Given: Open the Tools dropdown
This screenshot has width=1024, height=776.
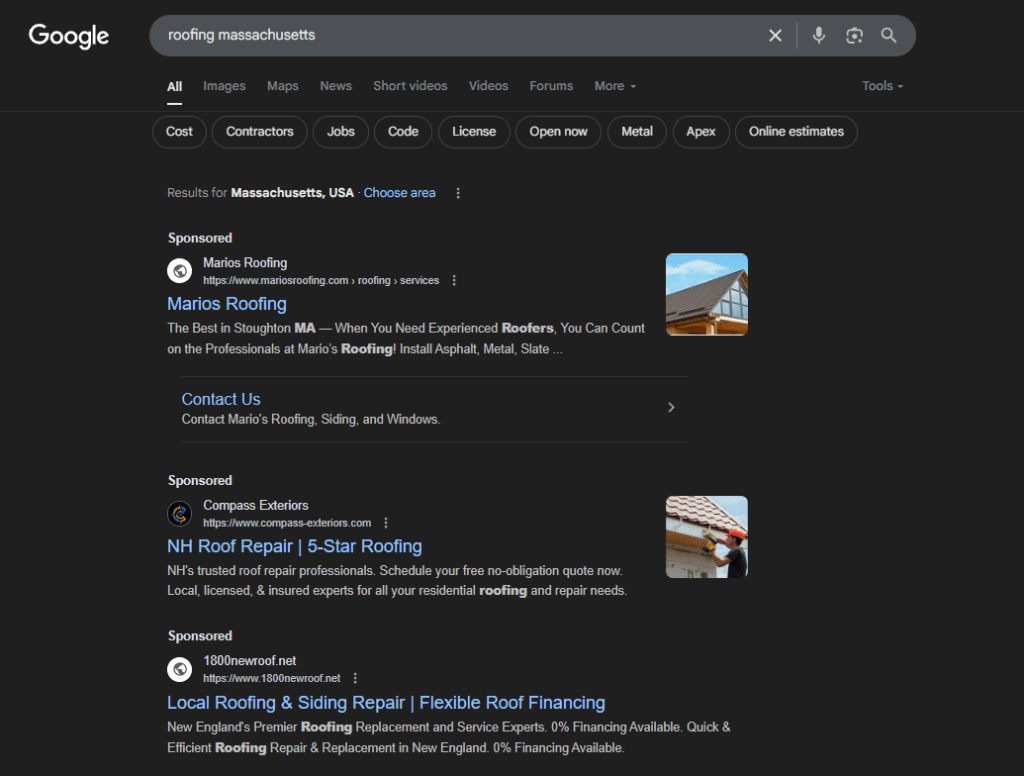Looking at the screenshot, I should click(881, 86).
